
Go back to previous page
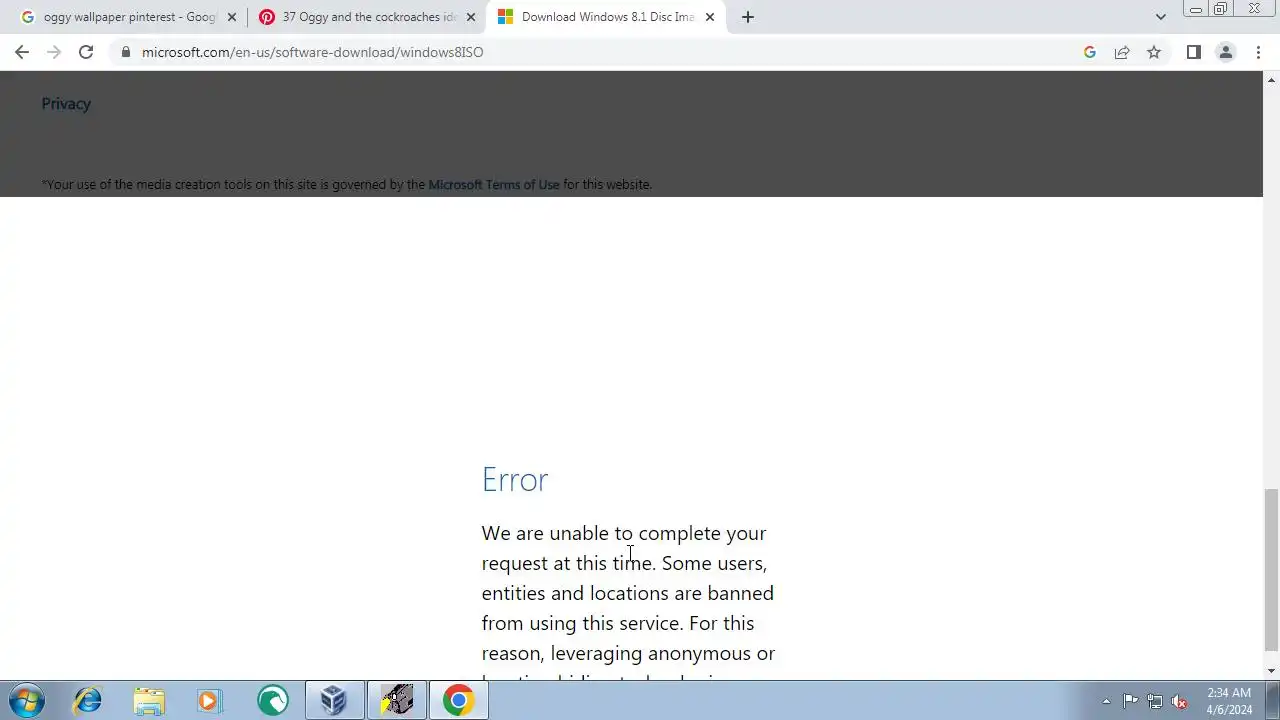point(22,52)
